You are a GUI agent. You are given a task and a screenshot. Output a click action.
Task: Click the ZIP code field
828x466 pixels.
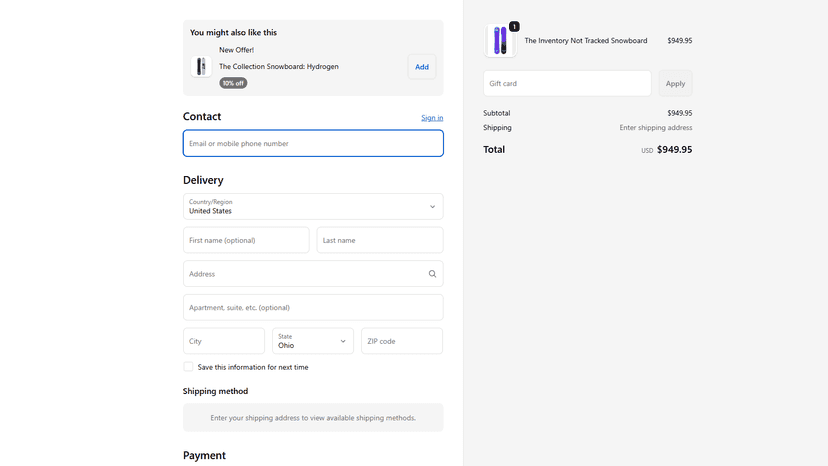[402, 341]
